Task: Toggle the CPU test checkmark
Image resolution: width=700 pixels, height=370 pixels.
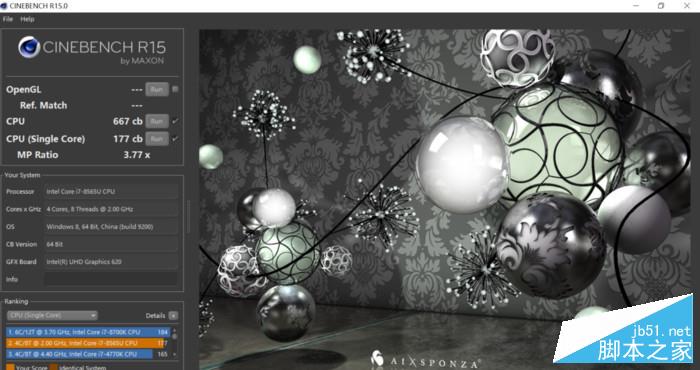Action: [175, 121]
